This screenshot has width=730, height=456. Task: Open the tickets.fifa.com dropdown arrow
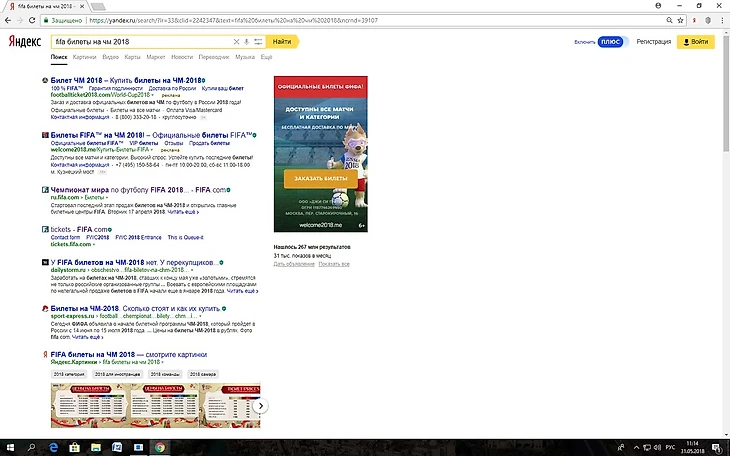(94, 245)
